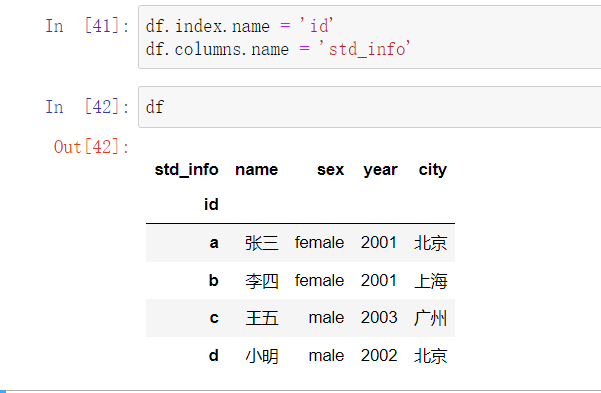Viewport: 601px width, 393px height.
Task: Click row index label b
Action: (213, 280)
